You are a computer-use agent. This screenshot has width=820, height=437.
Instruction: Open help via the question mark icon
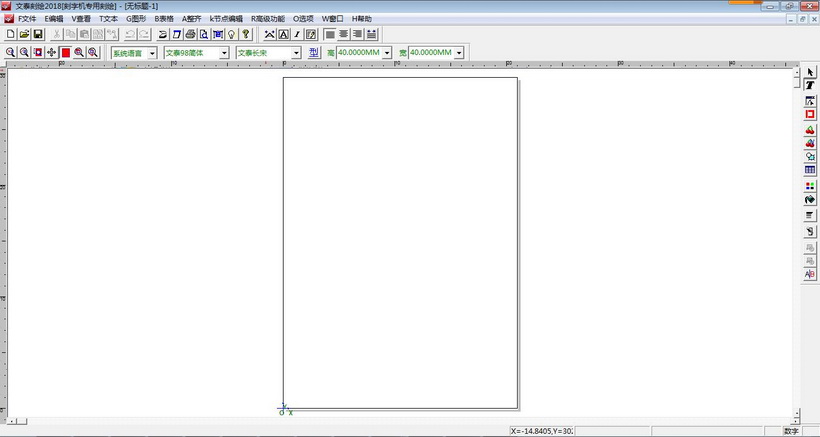(x=246, y=34)
